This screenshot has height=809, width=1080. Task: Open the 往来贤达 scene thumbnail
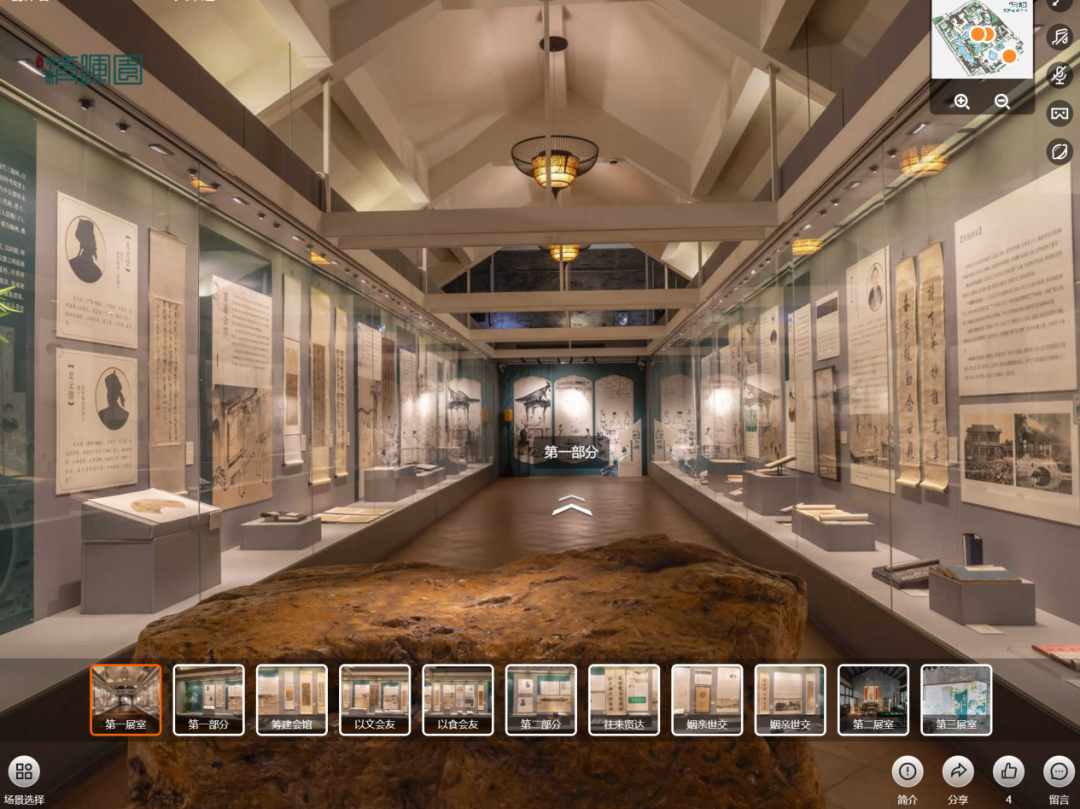[x=623, y=699]
